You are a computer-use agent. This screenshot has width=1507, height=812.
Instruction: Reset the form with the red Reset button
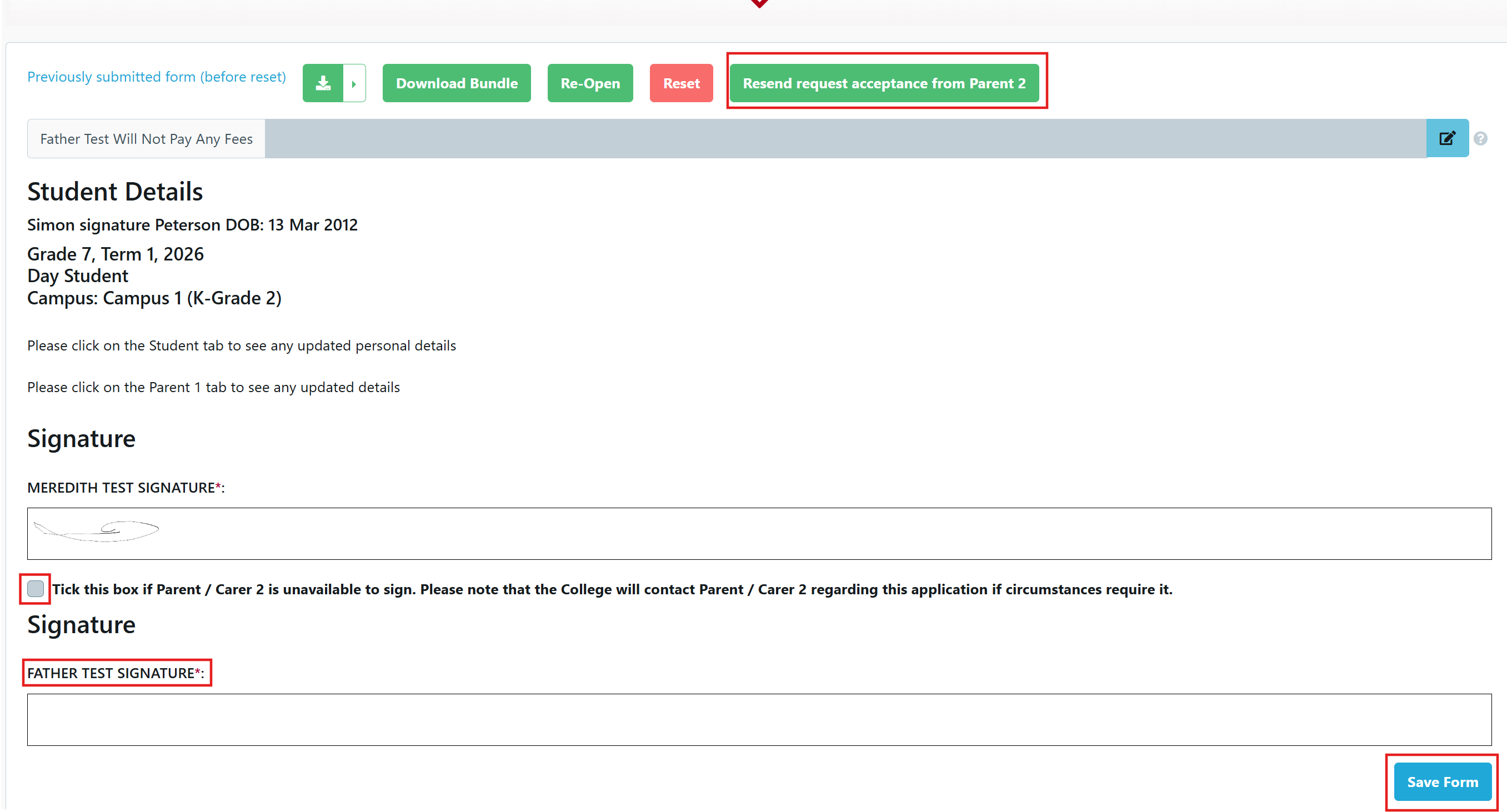(x=681, y=83)
